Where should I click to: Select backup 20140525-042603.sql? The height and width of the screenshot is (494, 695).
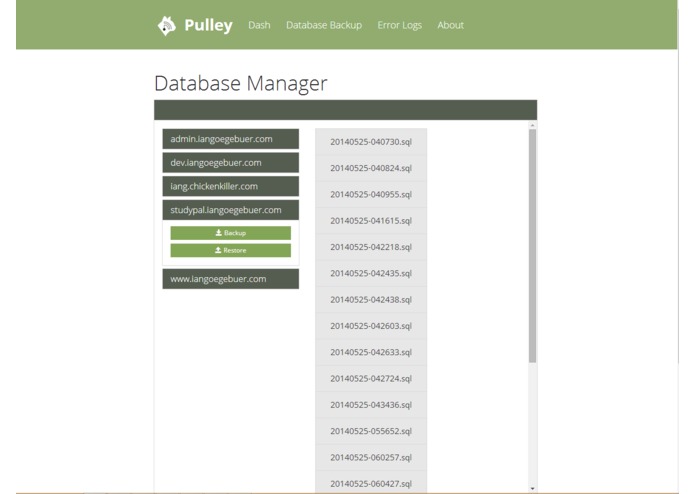pyautogui.click(x=371, y=326)
